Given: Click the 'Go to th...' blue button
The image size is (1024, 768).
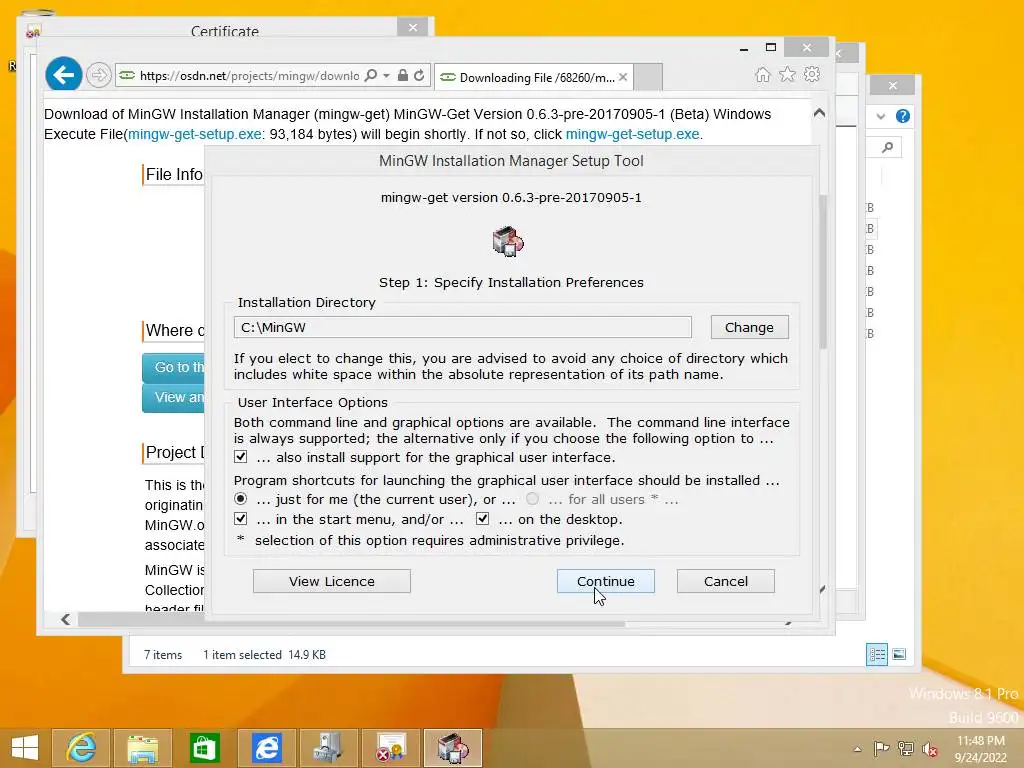Looking at the screenshot, I should pyautogui.click(x=173, y=368).
